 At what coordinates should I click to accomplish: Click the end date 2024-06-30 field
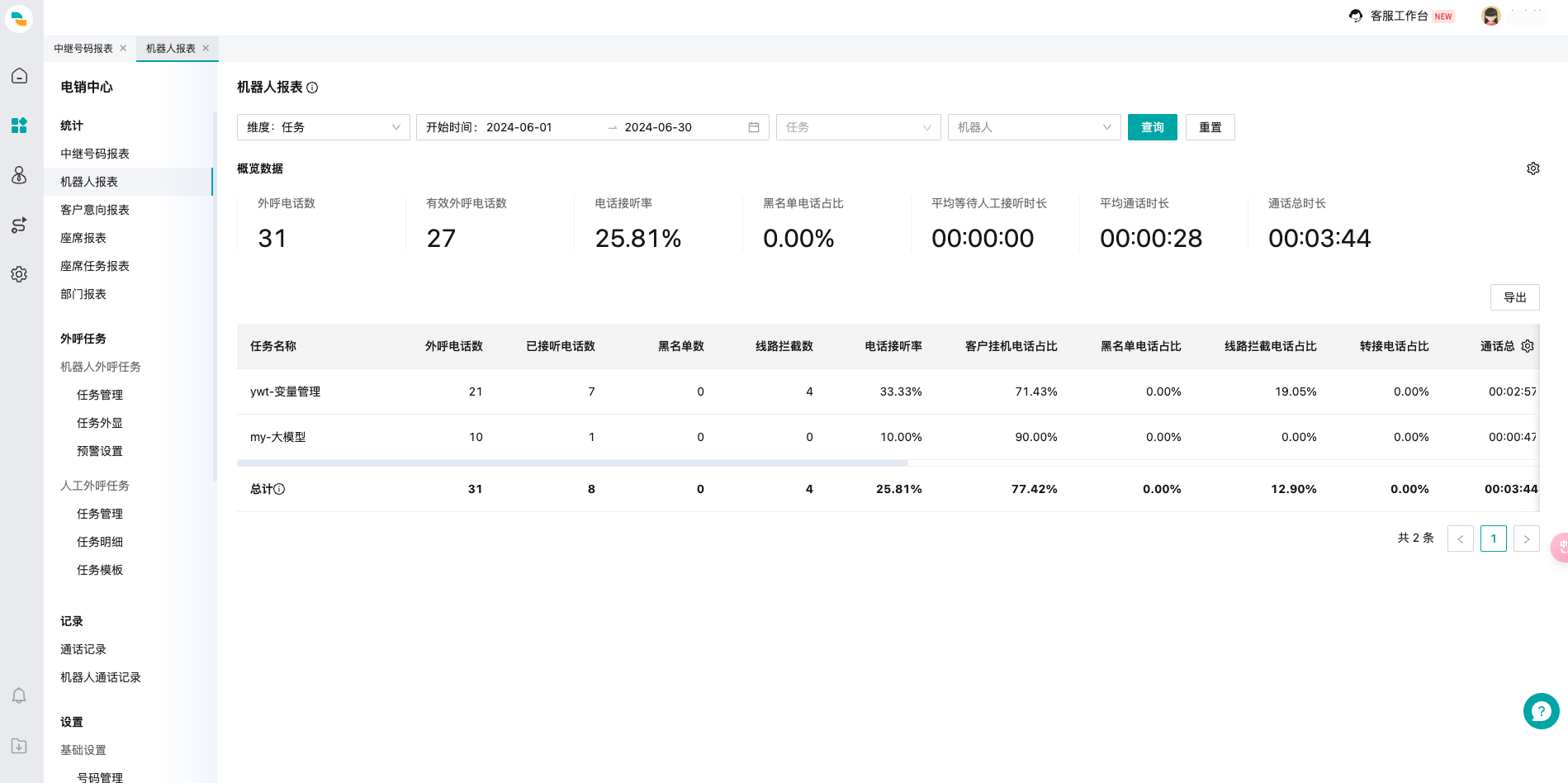[x=658, y=127]
